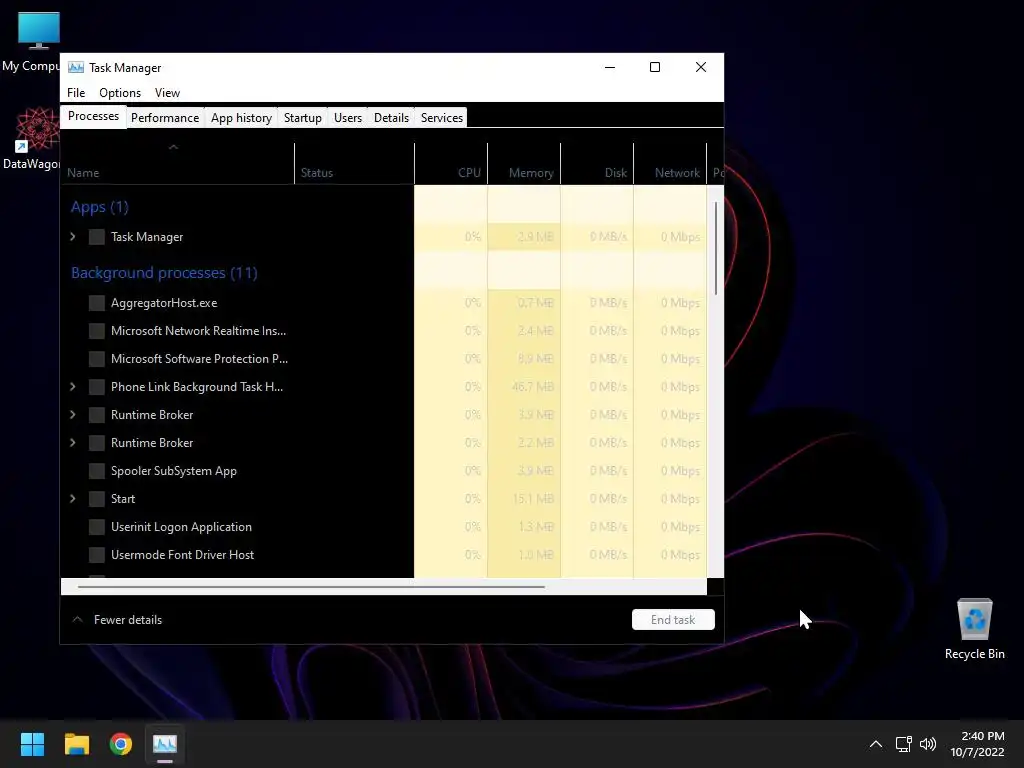This screenshot has width=1024, height=768.
Task: Collapse view with Fewer details
Action: 117,620
